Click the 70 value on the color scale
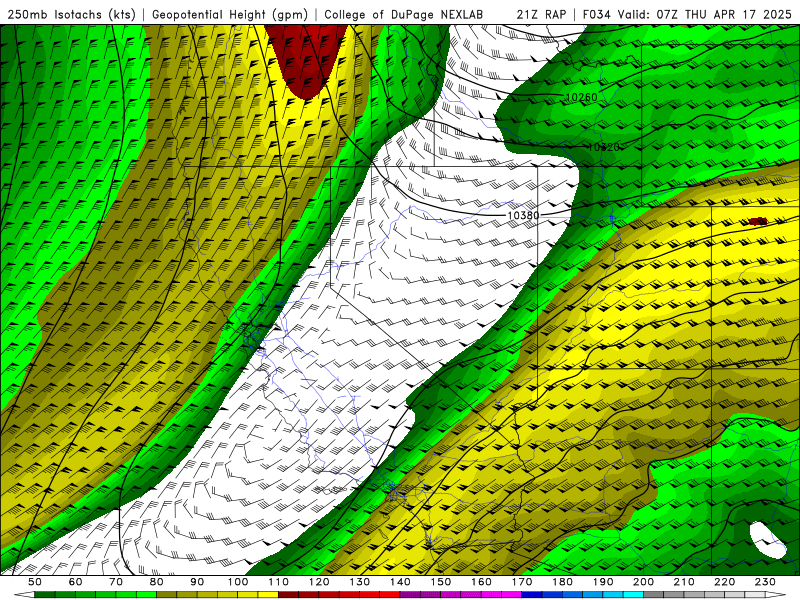800x600 pixels. pos(116,582)
